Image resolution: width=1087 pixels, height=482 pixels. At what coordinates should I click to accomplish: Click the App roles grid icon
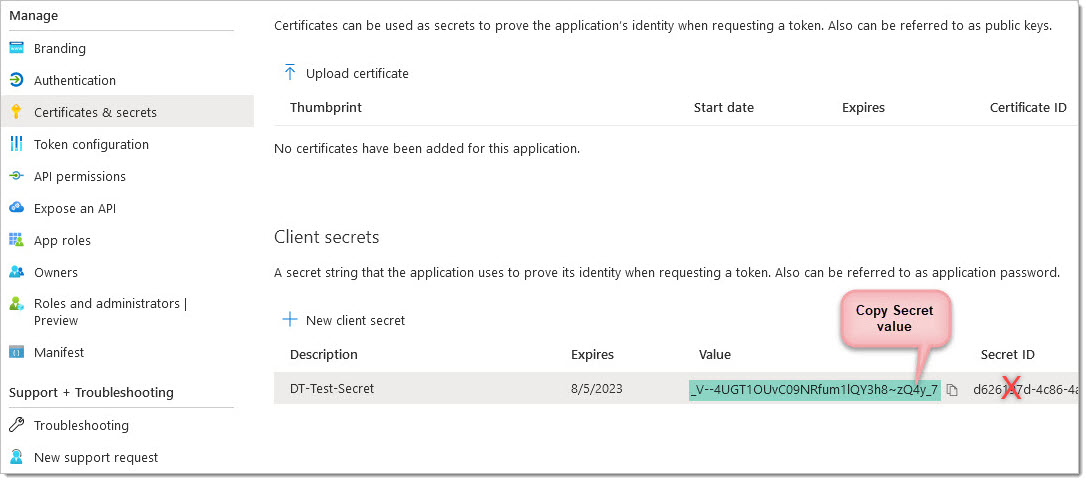[17, 240]
